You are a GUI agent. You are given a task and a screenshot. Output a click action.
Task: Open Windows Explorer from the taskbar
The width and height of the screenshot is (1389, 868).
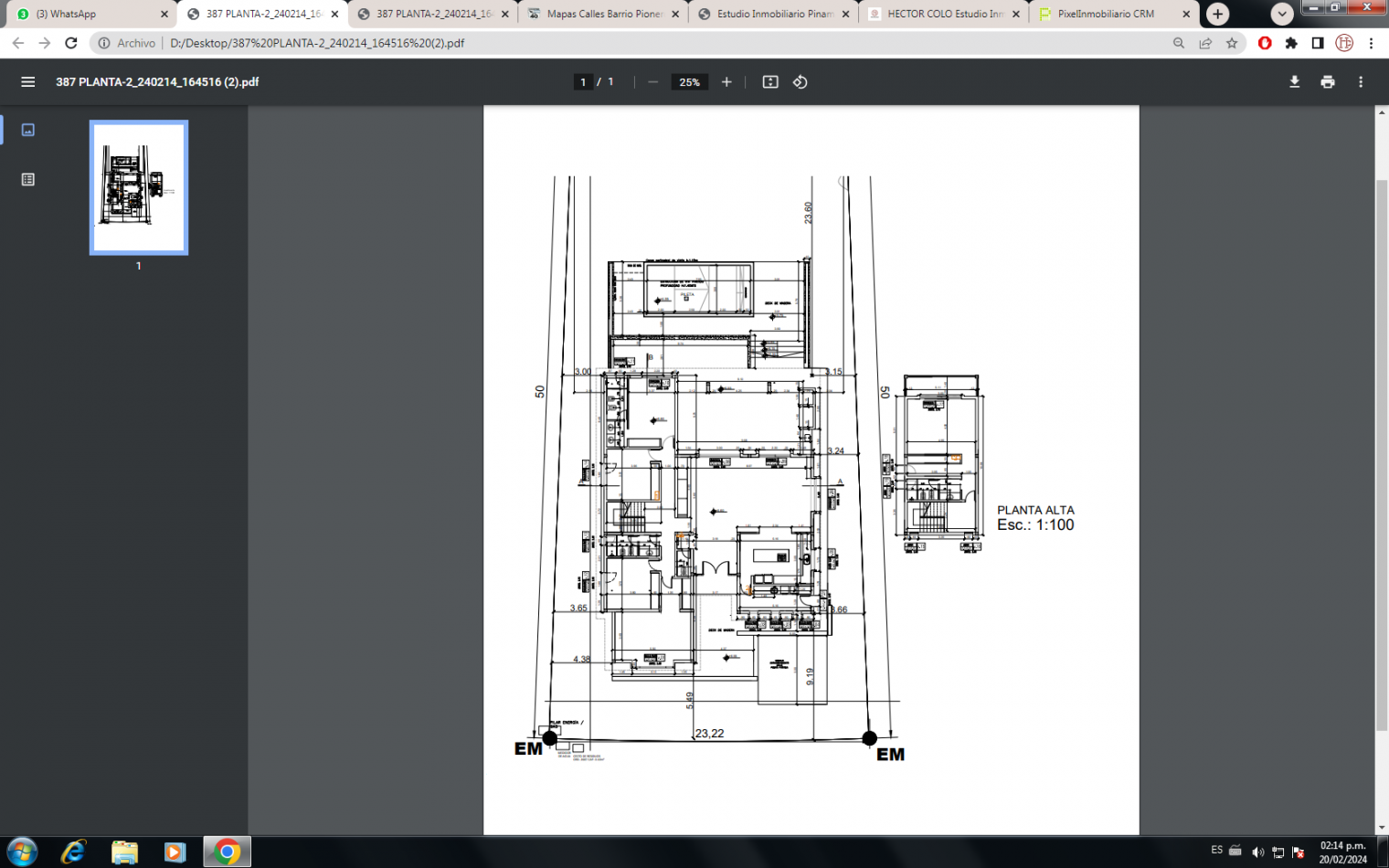click(x=124, y=852)
